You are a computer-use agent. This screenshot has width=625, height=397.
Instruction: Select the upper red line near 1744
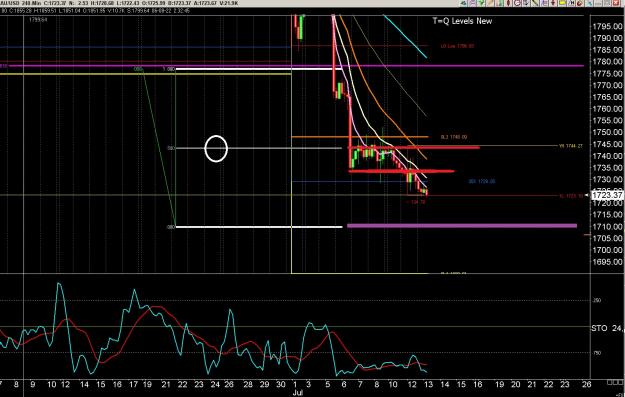coord(414,147)
